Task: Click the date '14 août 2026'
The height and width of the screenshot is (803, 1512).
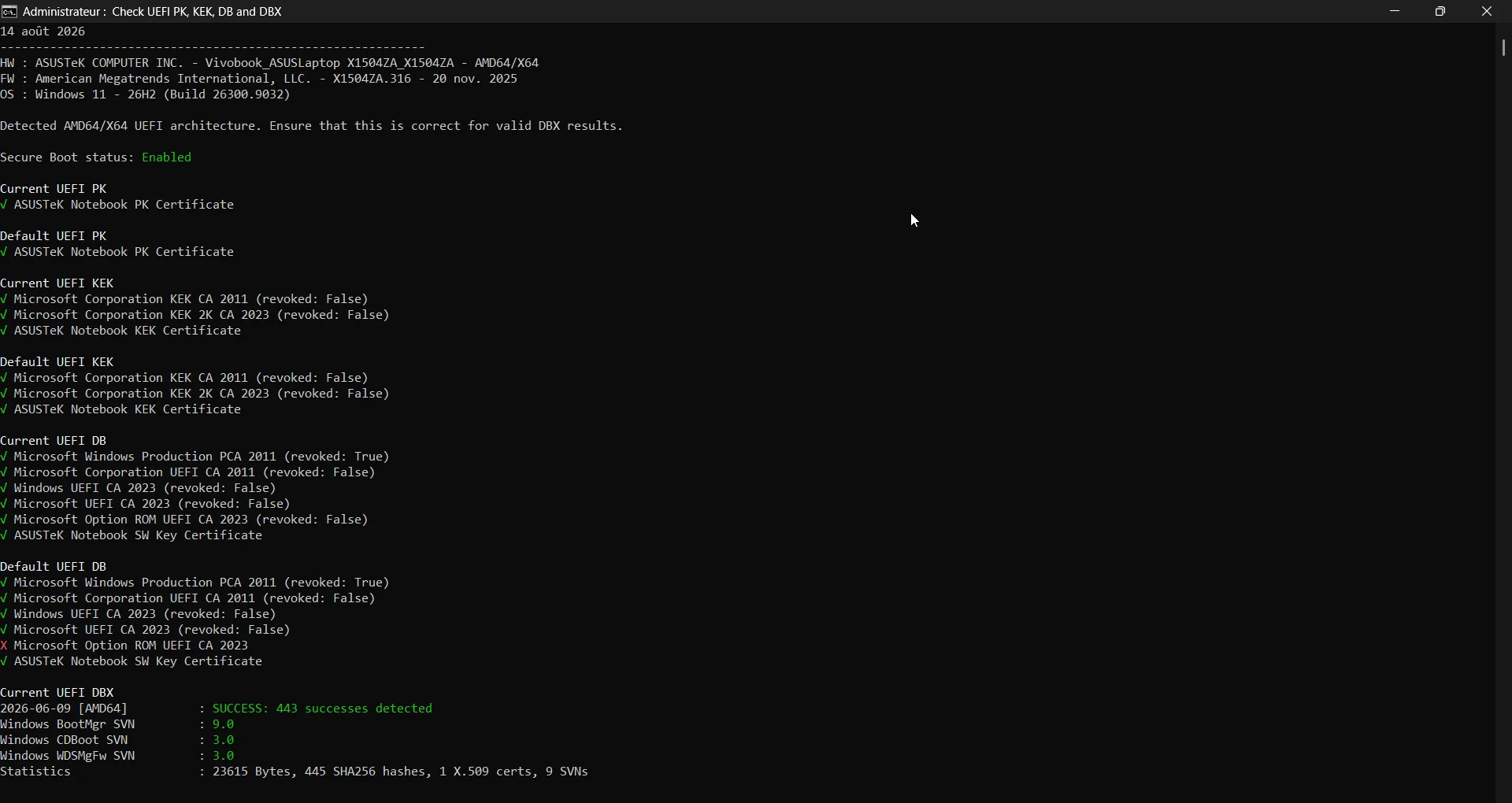Action: [x=43, y=31]
